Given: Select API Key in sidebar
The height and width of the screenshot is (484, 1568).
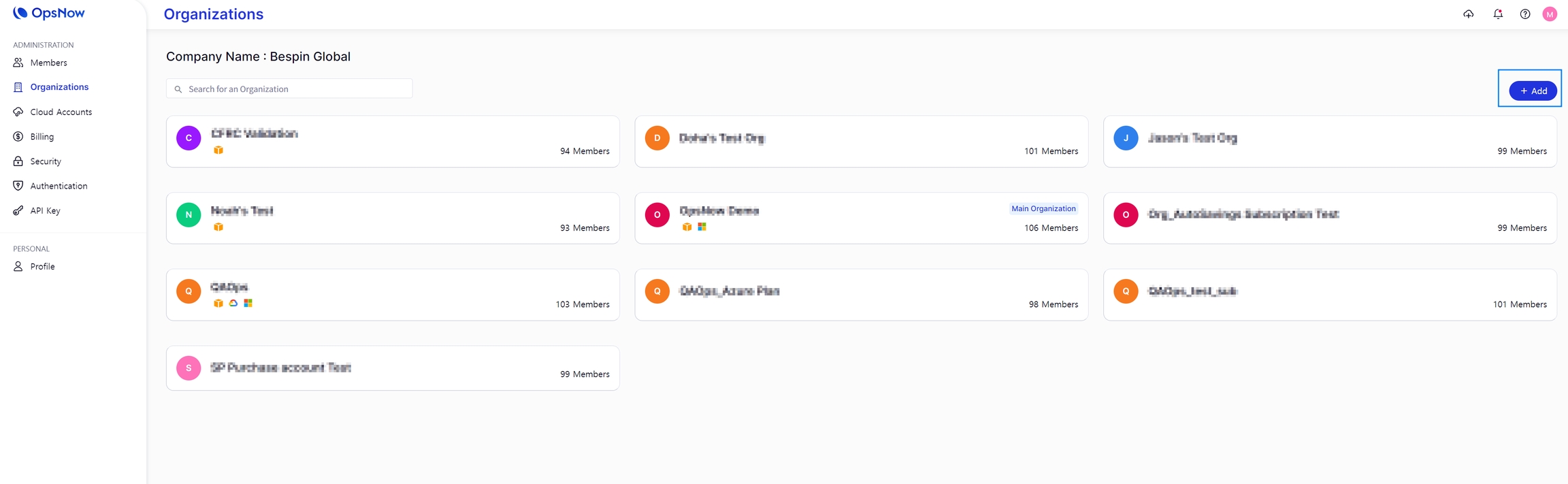Looking at the screenshot, I should [45, 211].
